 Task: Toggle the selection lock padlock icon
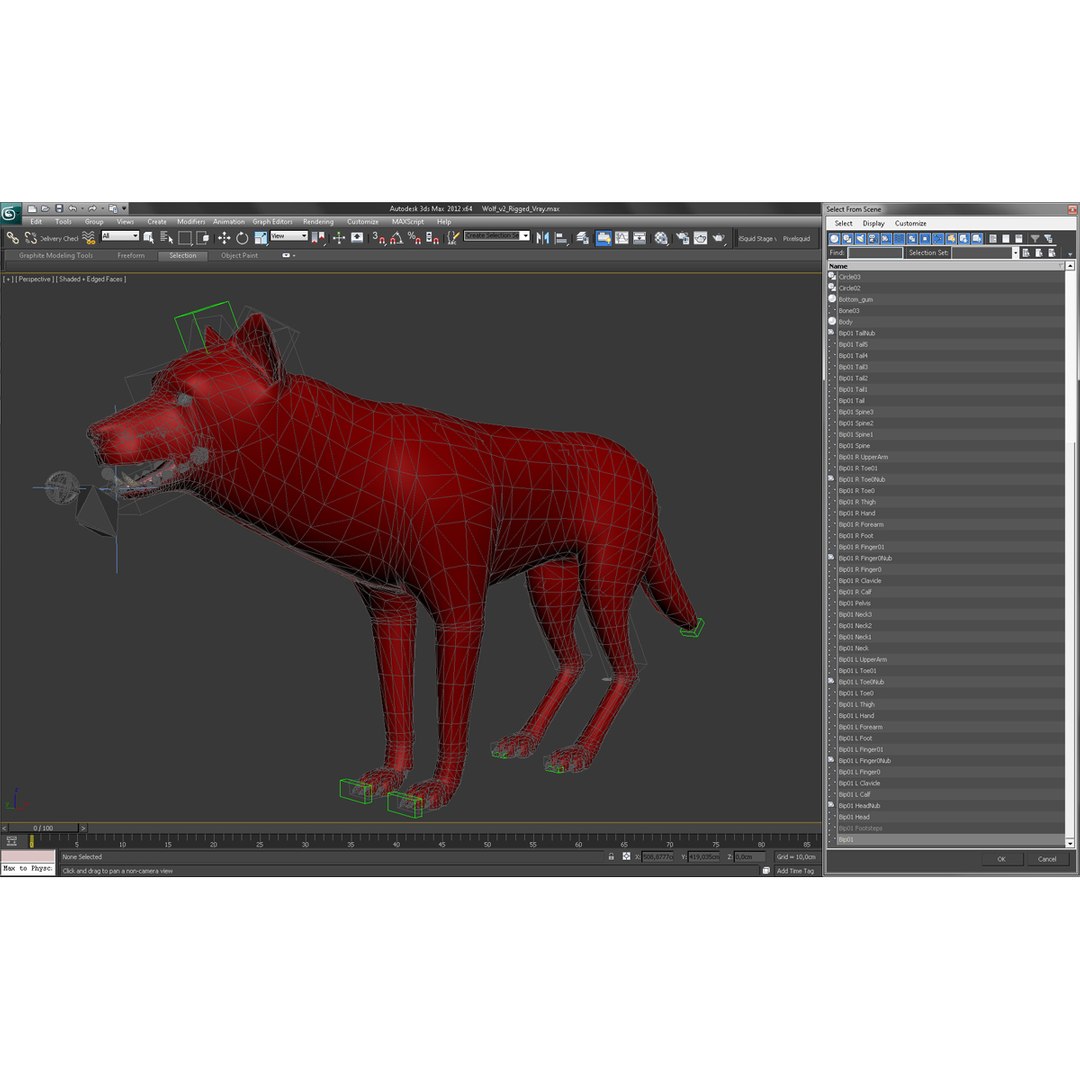[x=611, y=857]
